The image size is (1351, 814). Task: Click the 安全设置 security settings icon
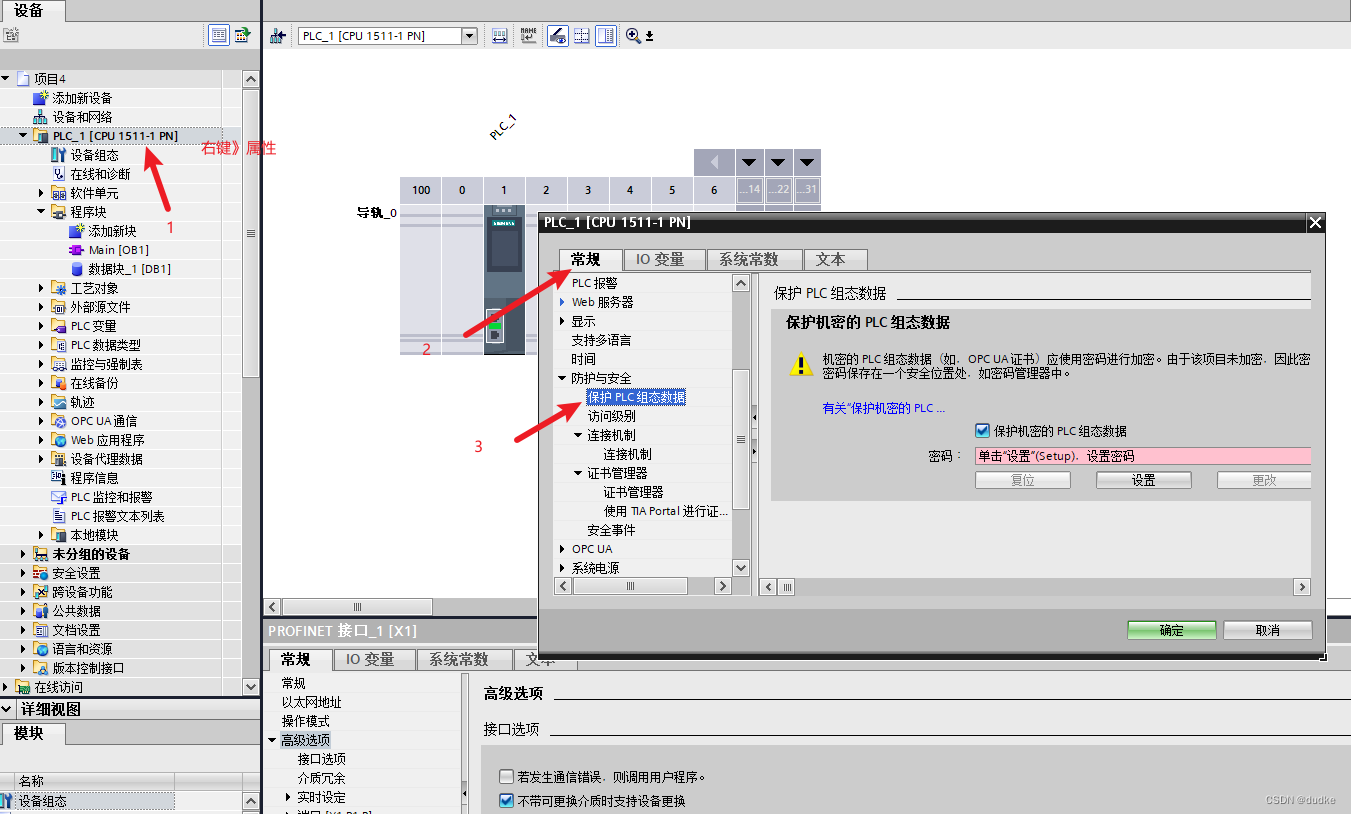(x=41, y=573)
